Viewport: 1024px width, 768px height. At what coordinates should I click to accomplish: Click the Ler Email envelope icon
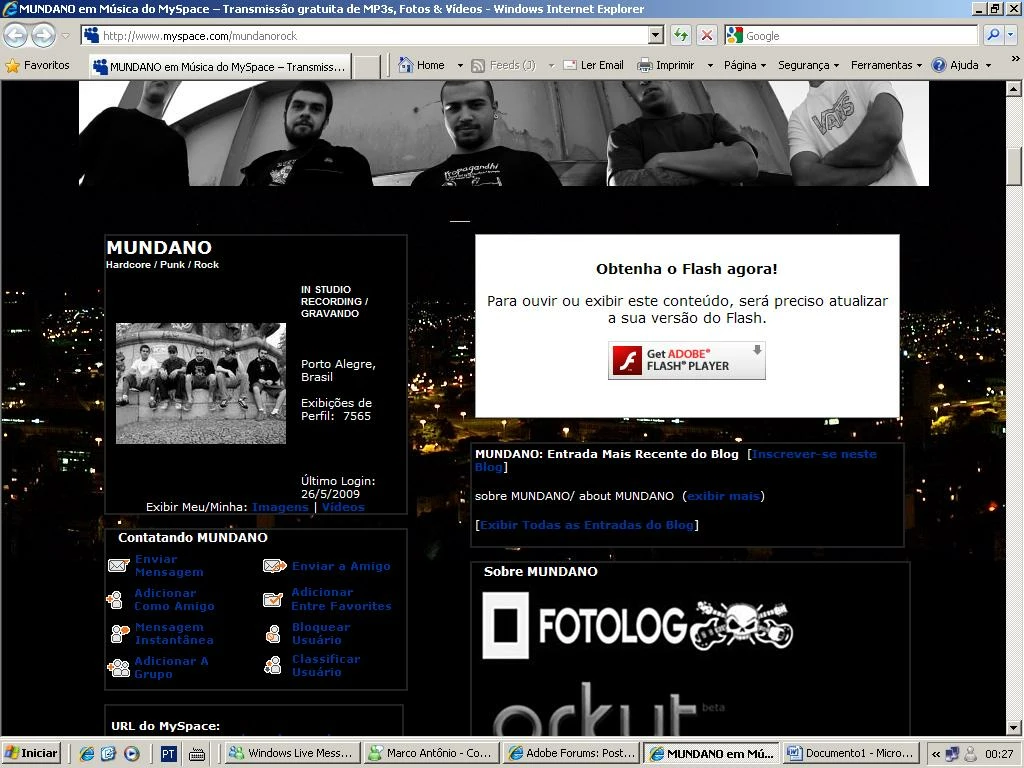tap(570, 65)
